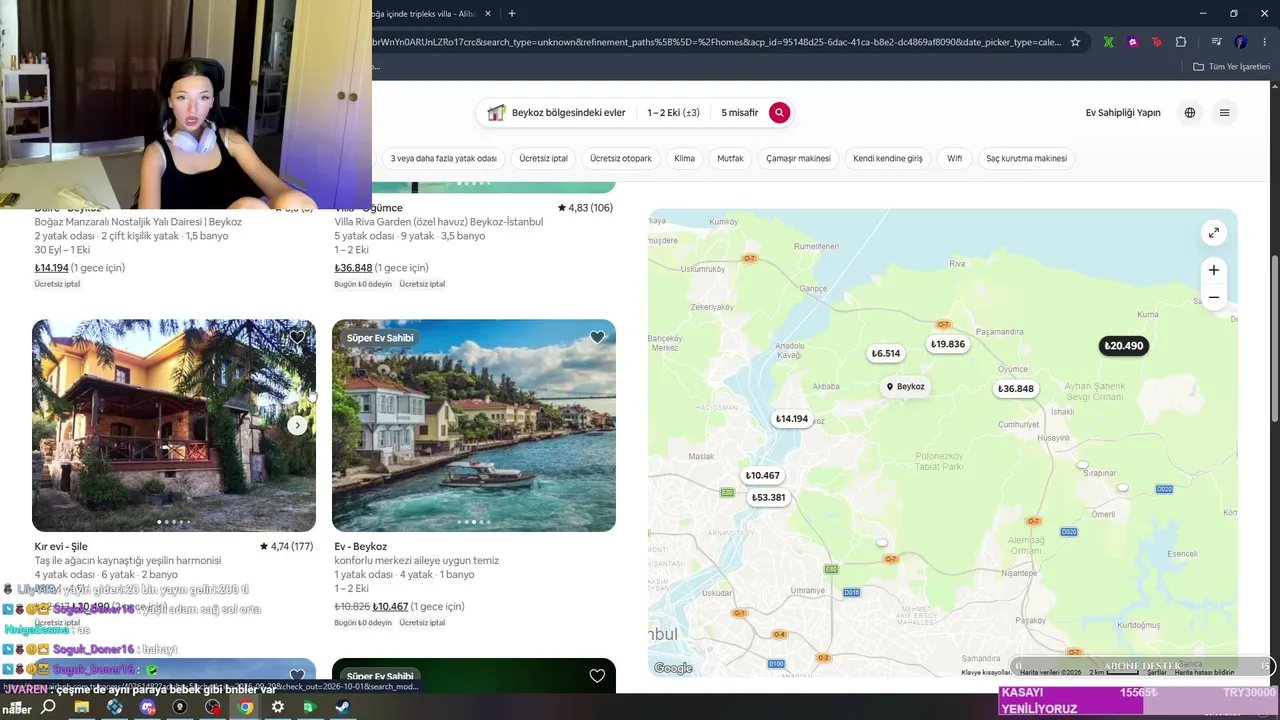Select the ₺10.467 map price marker
The image size is (1280, 720).
(x=762, y=476)
